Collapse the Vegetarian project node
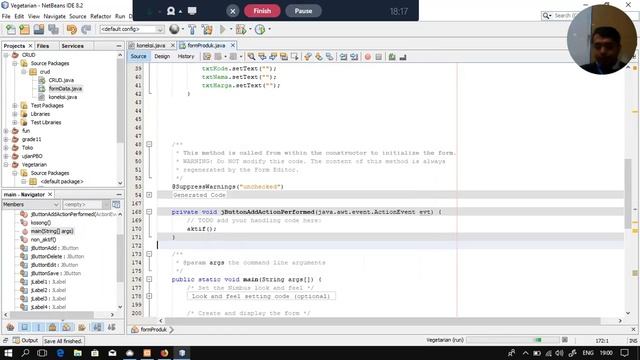The height and width of the screenshot is (360, 640). click(x=6, y=164)
